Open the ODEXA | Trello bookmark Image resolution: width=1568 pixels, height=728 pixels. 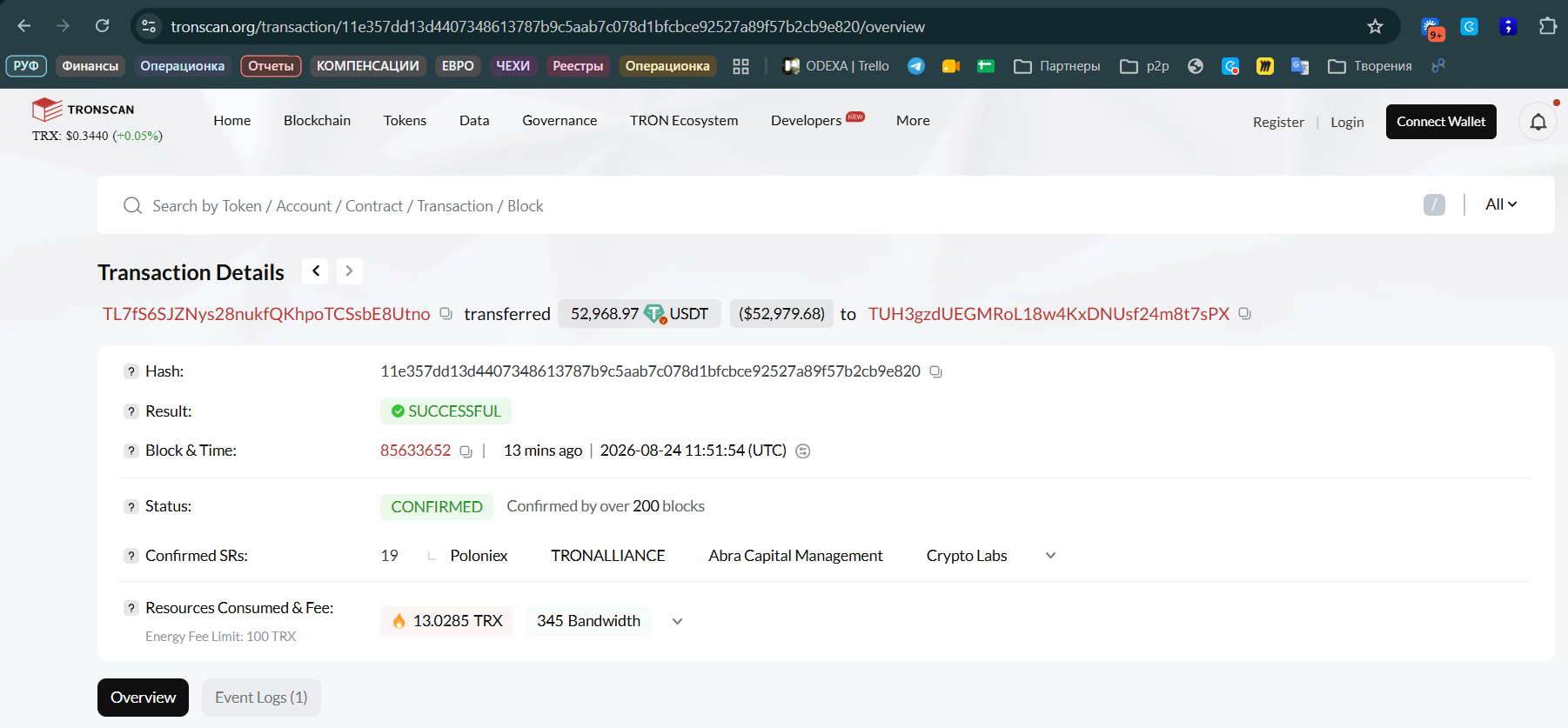(x=836, y=66)
